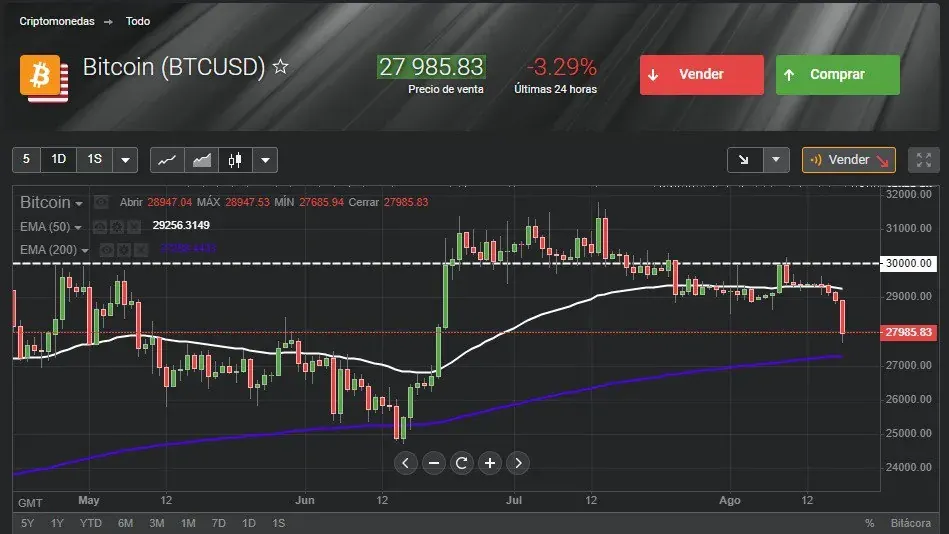Click the 30000.00 price level label
This screenshot has width=949, height=534.
tap(908, 263)
